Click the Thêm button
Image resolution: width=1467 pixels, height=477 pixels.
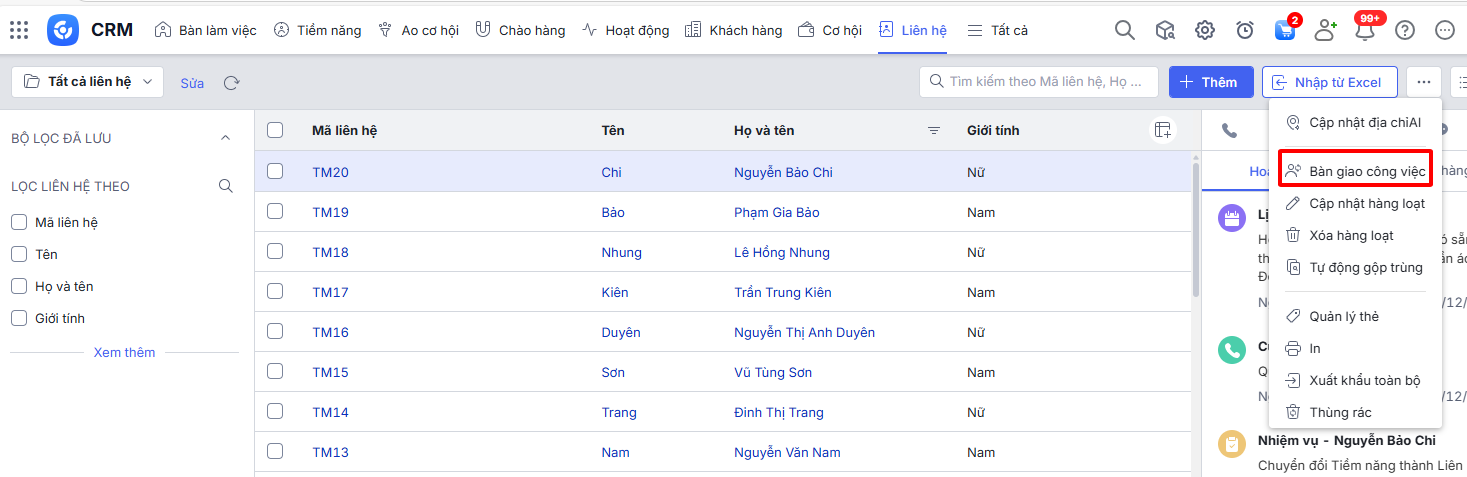[x=1210, y=82]
